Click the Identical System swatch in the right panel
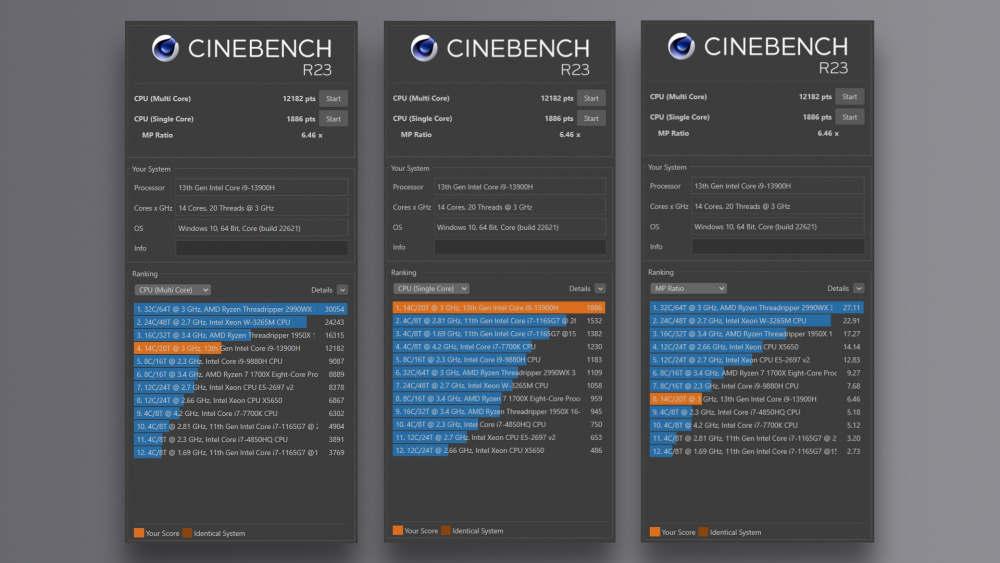 click(703, 532)
